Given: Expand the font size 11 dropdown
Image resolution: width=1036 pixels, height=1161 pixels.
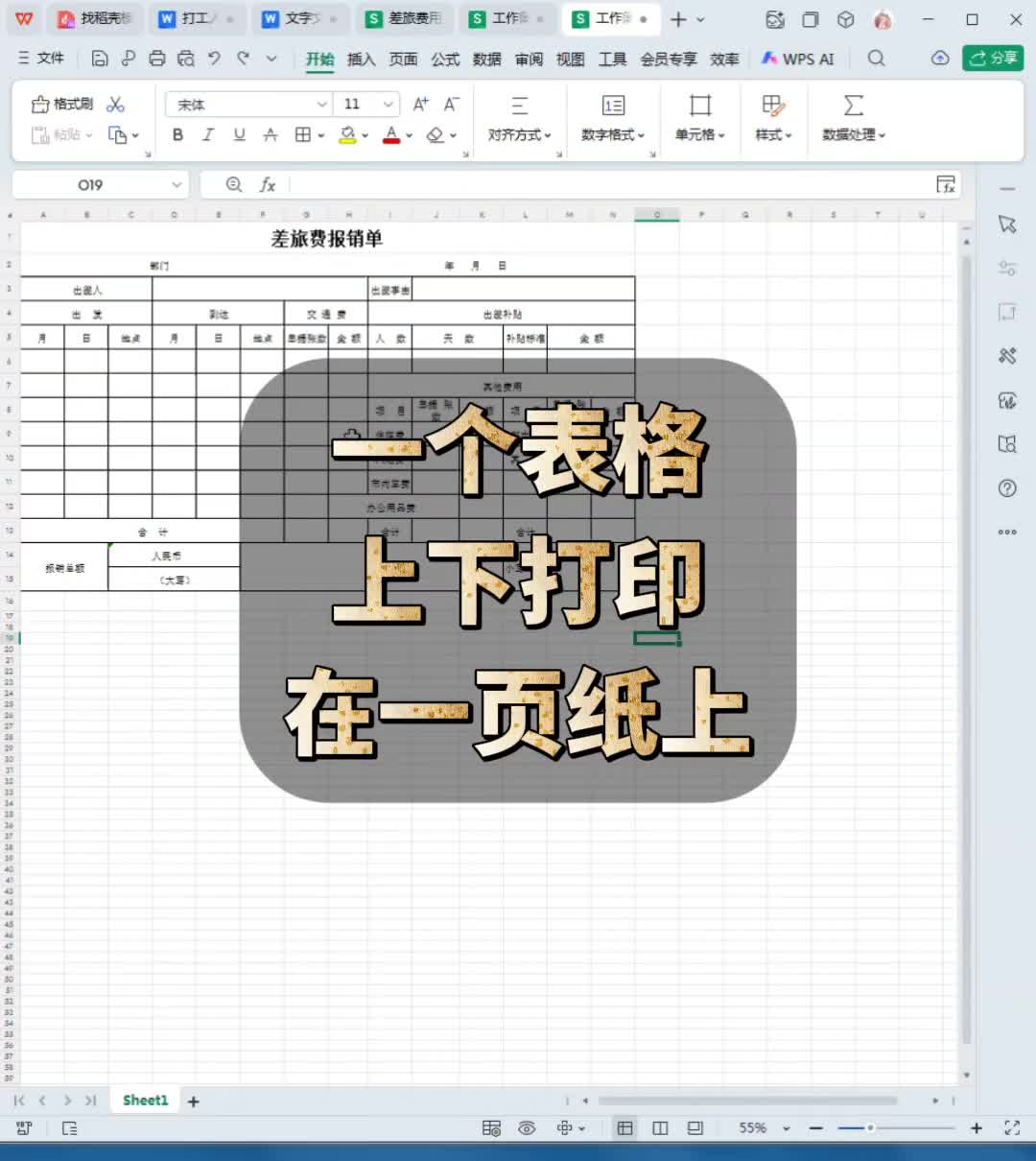Looking at the screenshot, I should pyautogui.click(x=386, y=104).
